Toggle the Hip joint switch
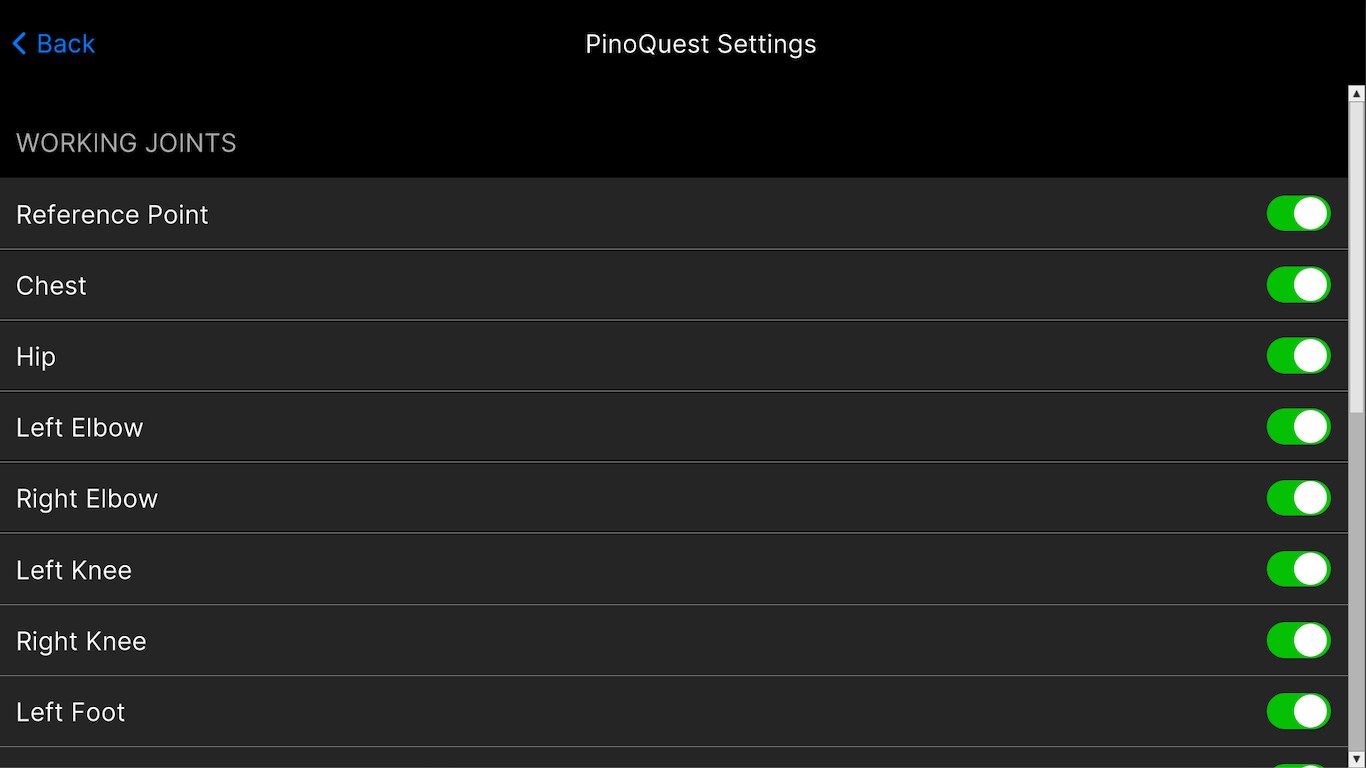The height and width of the screenshot is (768, 1366). (1298, 356)
